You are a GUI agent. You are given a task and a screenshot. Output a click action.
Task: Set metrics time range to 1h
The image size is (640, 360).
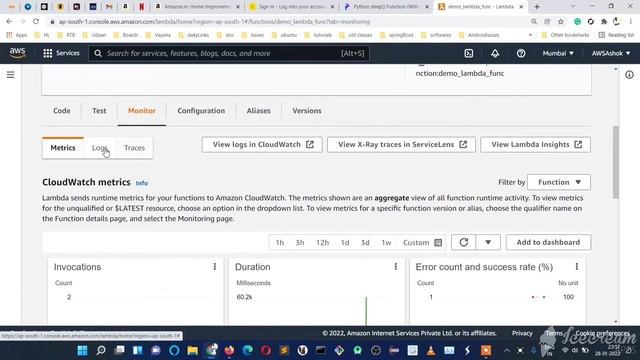[x=280, y=242]
